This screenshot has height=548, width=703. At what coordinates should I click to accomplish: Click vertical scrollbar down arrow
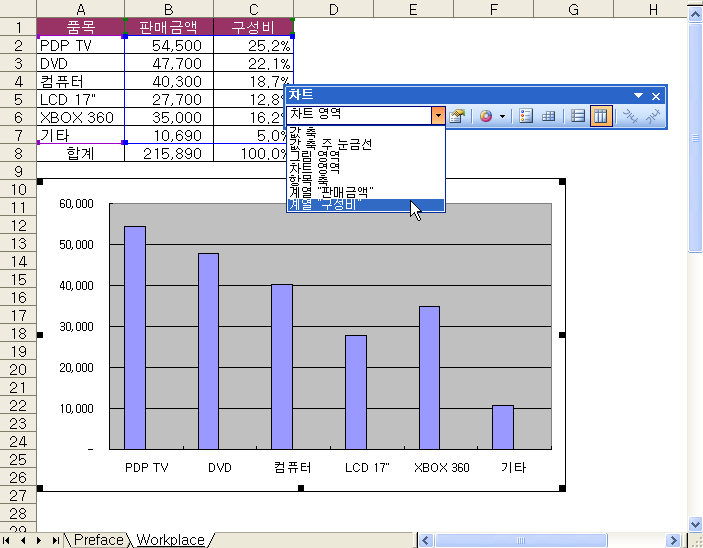coord(695,523)
